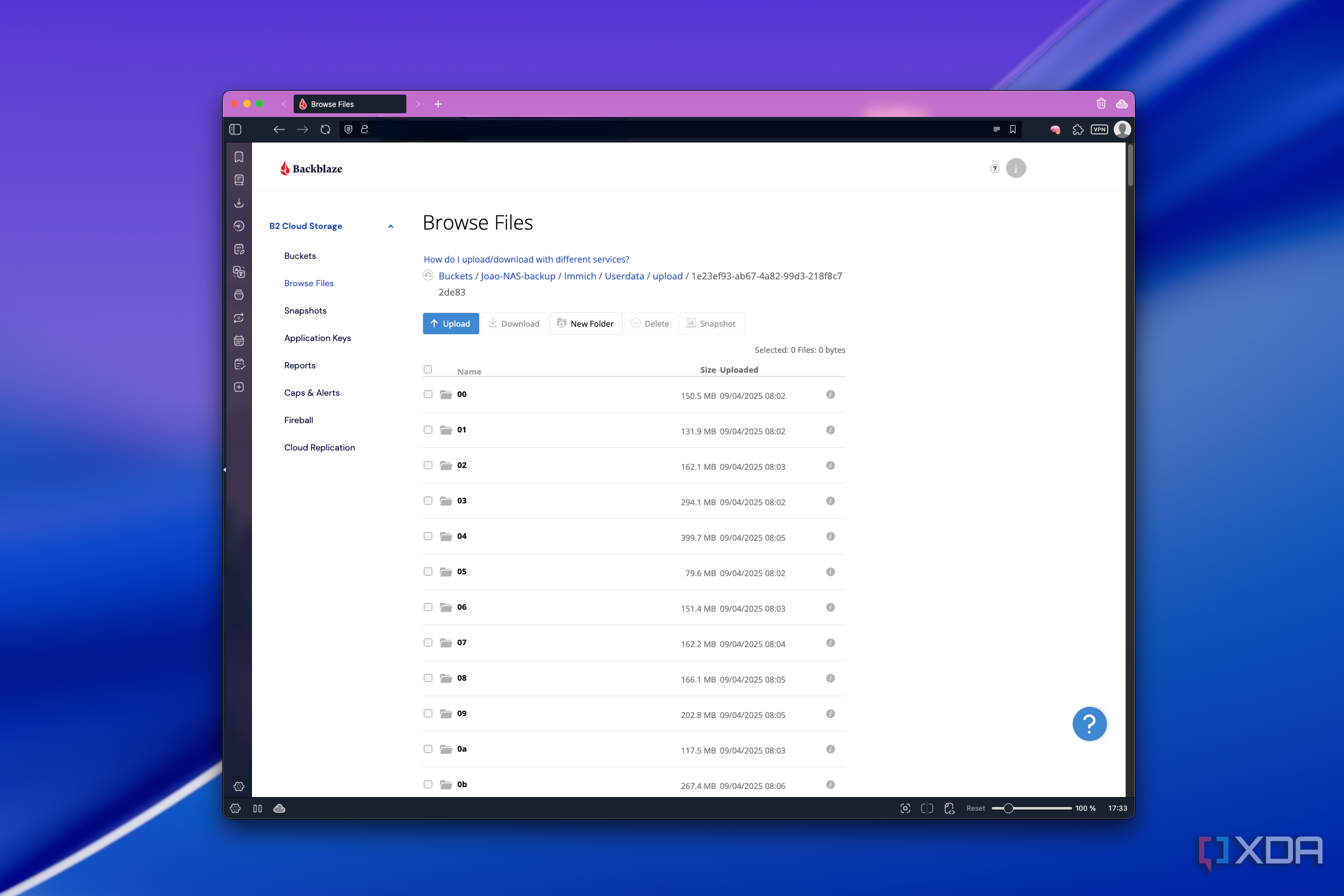Check the box for folder 08

[428, 678]
